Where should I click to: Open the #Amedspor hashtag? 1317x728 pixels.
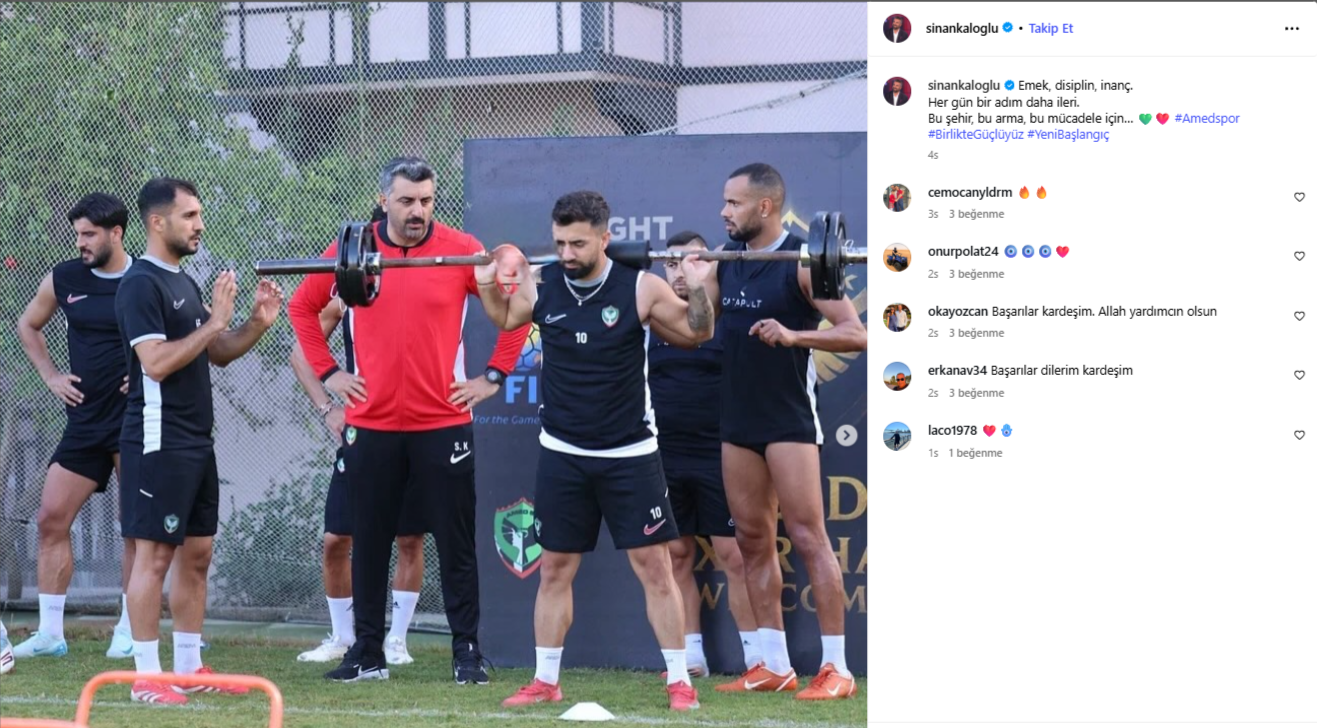click(1207, 118)
